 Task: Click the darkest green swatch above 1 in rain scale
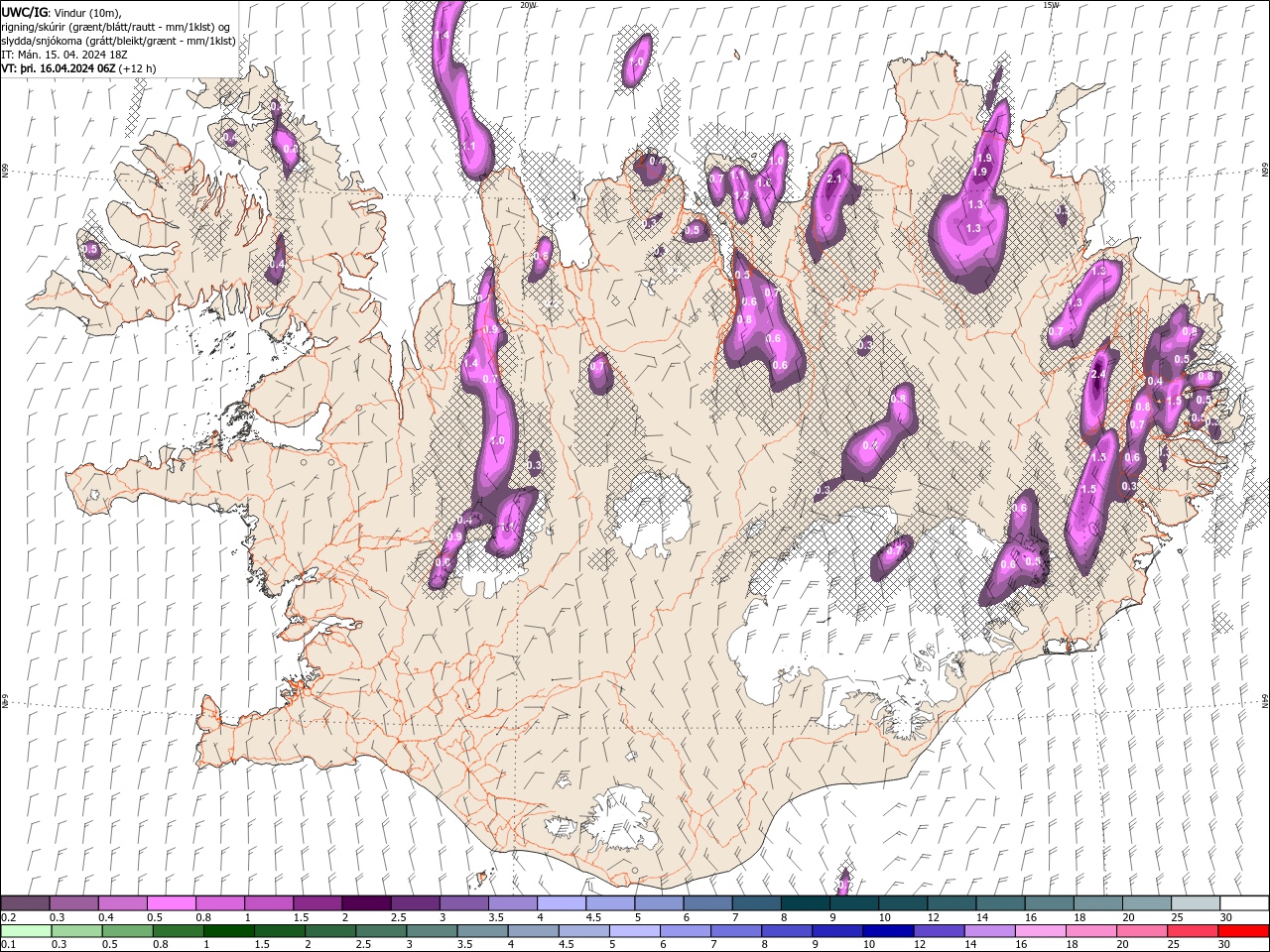click(228, 931)
